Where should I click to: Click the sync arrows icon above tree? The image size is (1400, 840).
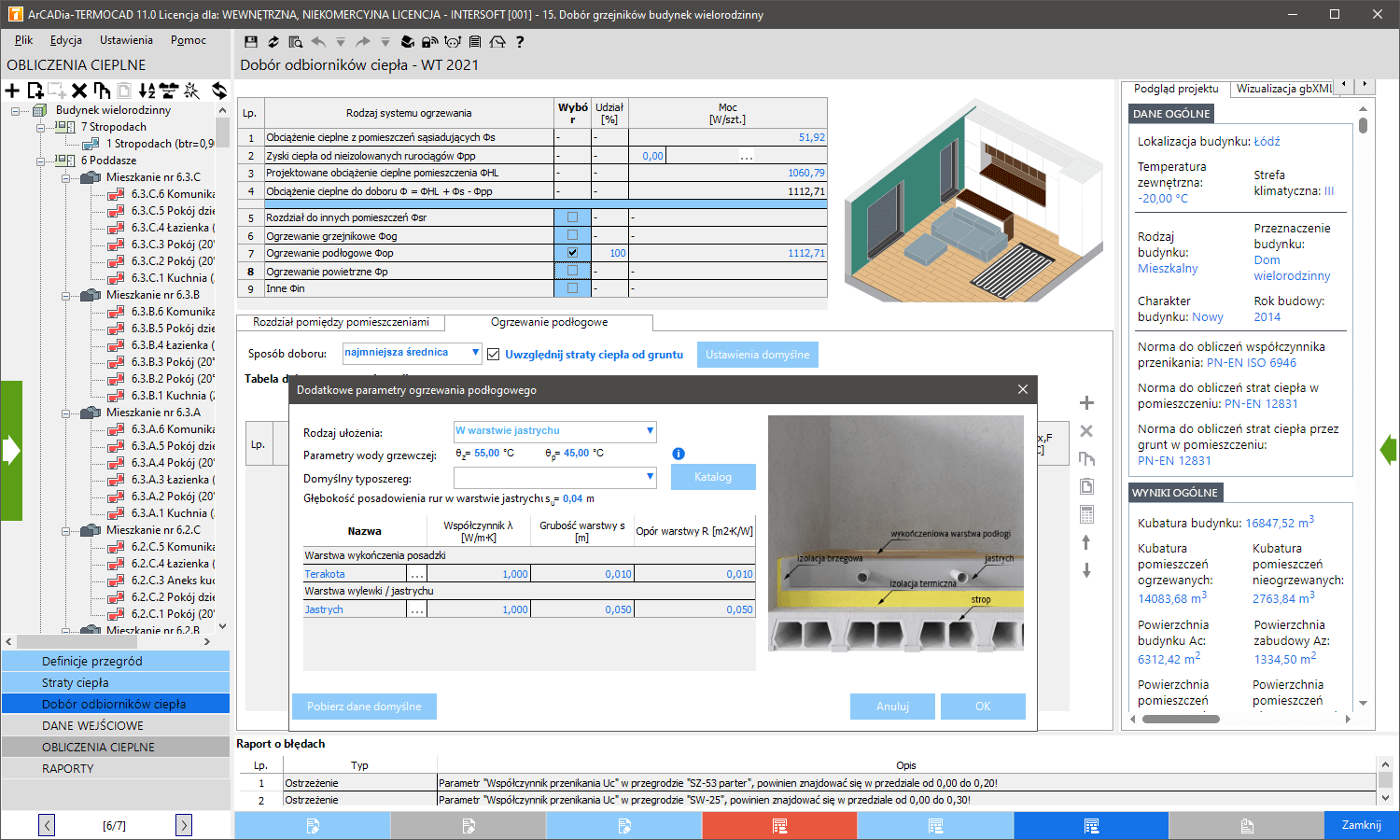[219, 91]
